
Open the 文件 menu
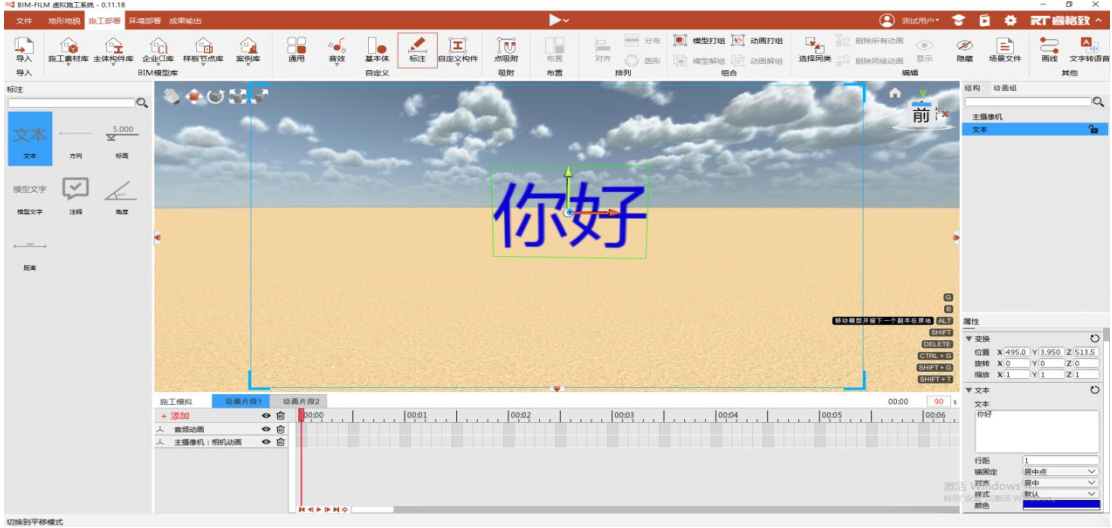click(x=24, y=21)
